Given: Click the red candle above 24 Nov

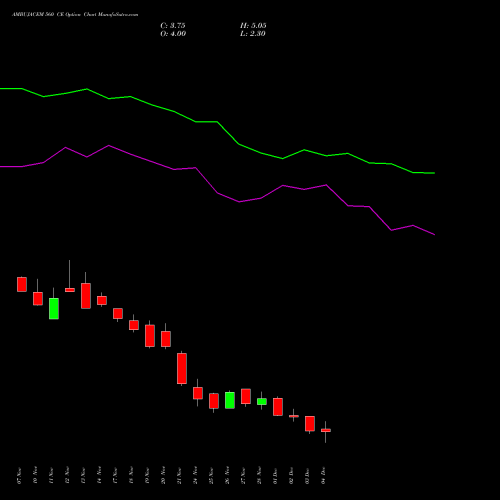Looking at the screenshot, I should click(198, 393).
